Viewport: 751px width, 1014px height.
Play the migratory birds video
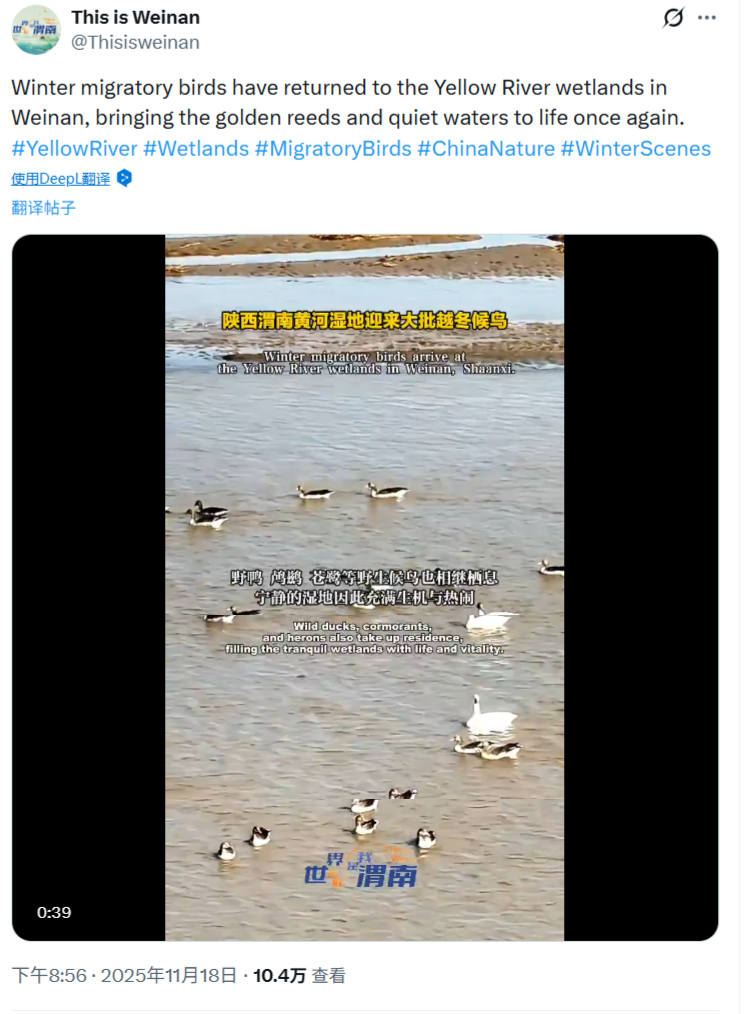click(364, 587)
